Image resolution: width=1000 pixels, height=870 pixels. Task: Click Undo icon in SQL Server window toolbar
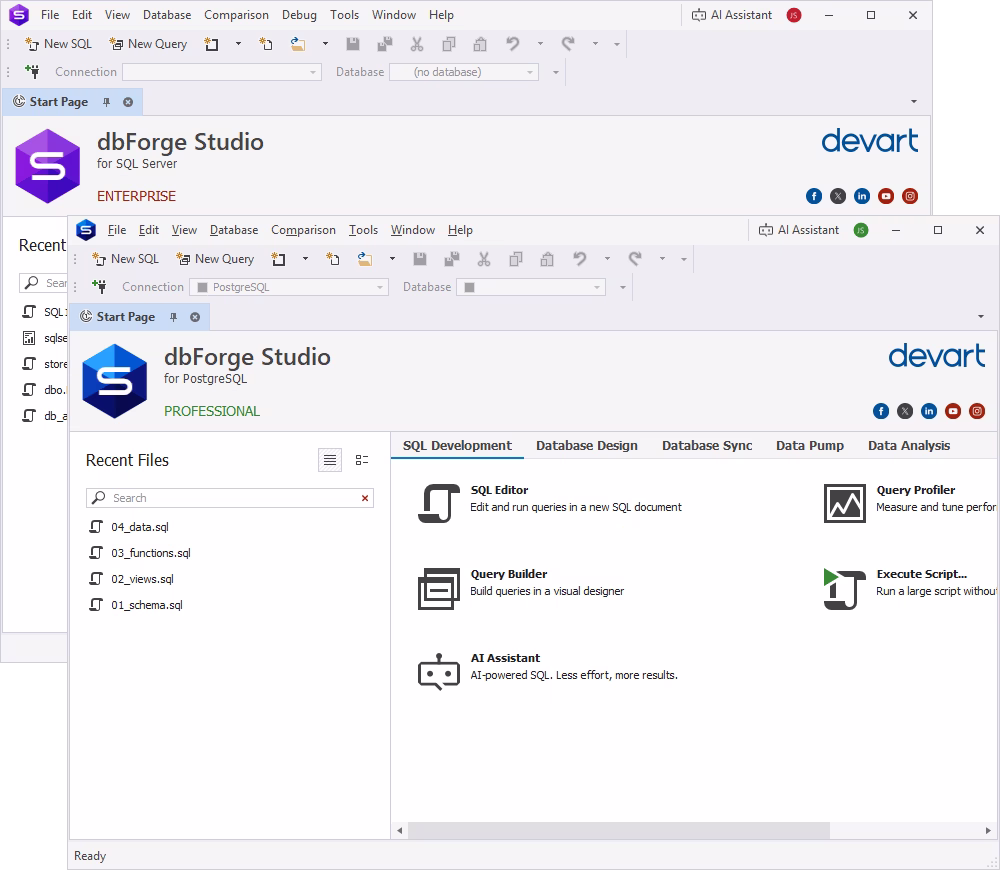click(513, 44)
